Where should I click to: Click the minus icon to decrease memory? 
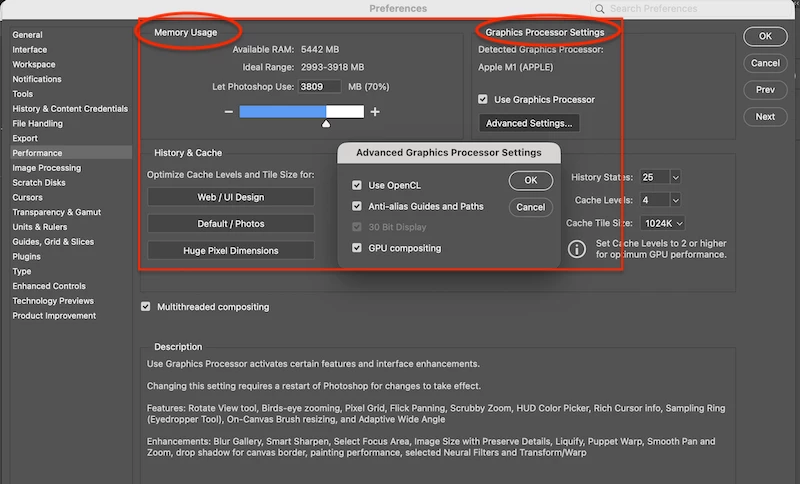point(229,112)
